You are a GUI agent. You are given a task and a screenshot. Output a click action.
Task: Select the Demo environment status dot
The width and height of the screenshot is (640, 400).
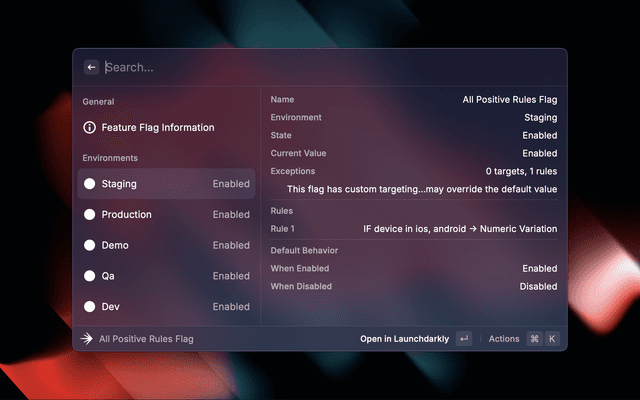click(x=90, y=246)
